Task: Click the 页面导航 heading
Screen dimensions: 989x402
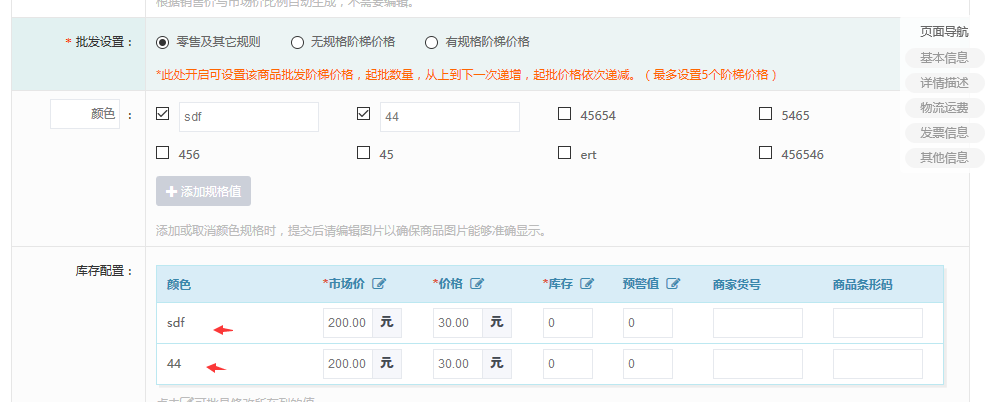Action: [x=944, y=32]
